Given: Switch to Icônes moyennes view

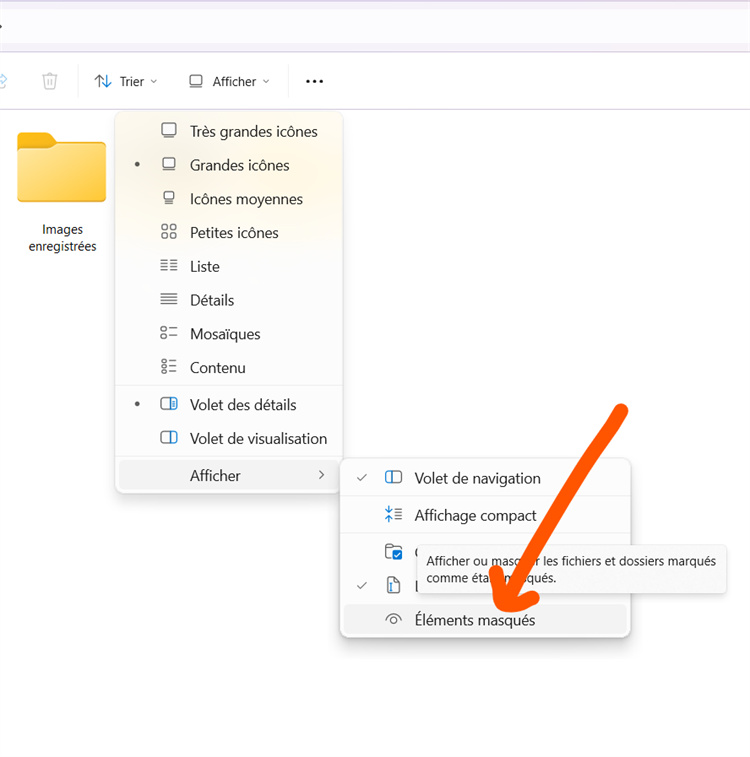Looking at the screenshot, I should [x=246, y=199].
